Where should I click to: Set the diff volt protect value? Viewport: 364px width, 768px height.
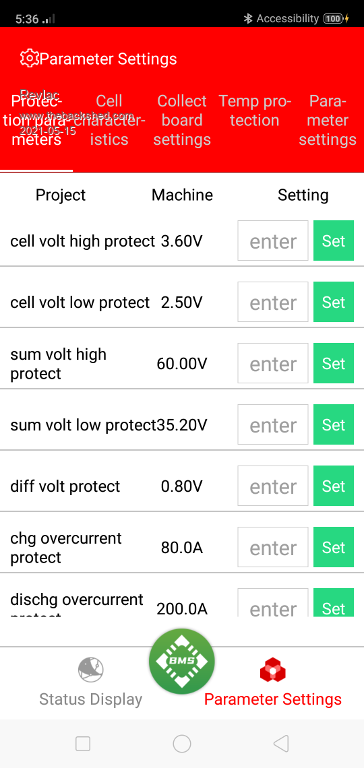[x=334, y=486]
